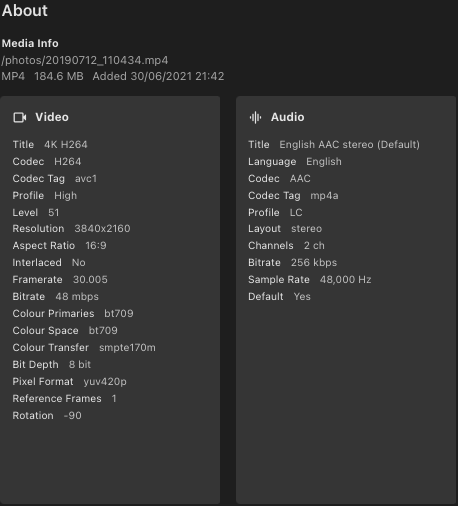458x506 pixels.
Task: Click the Media Info label
Action: coord(30,43)
